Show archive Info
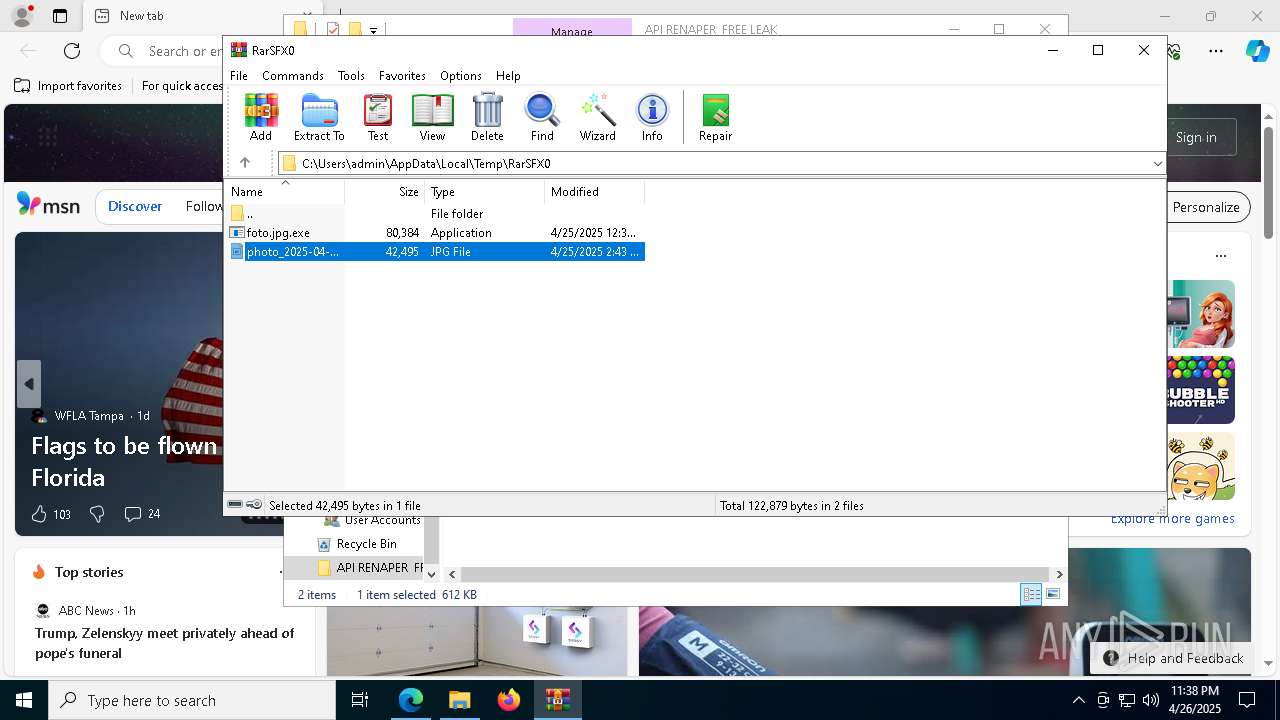Viewport: 1280px width, 720px height. tap(652, 117)
